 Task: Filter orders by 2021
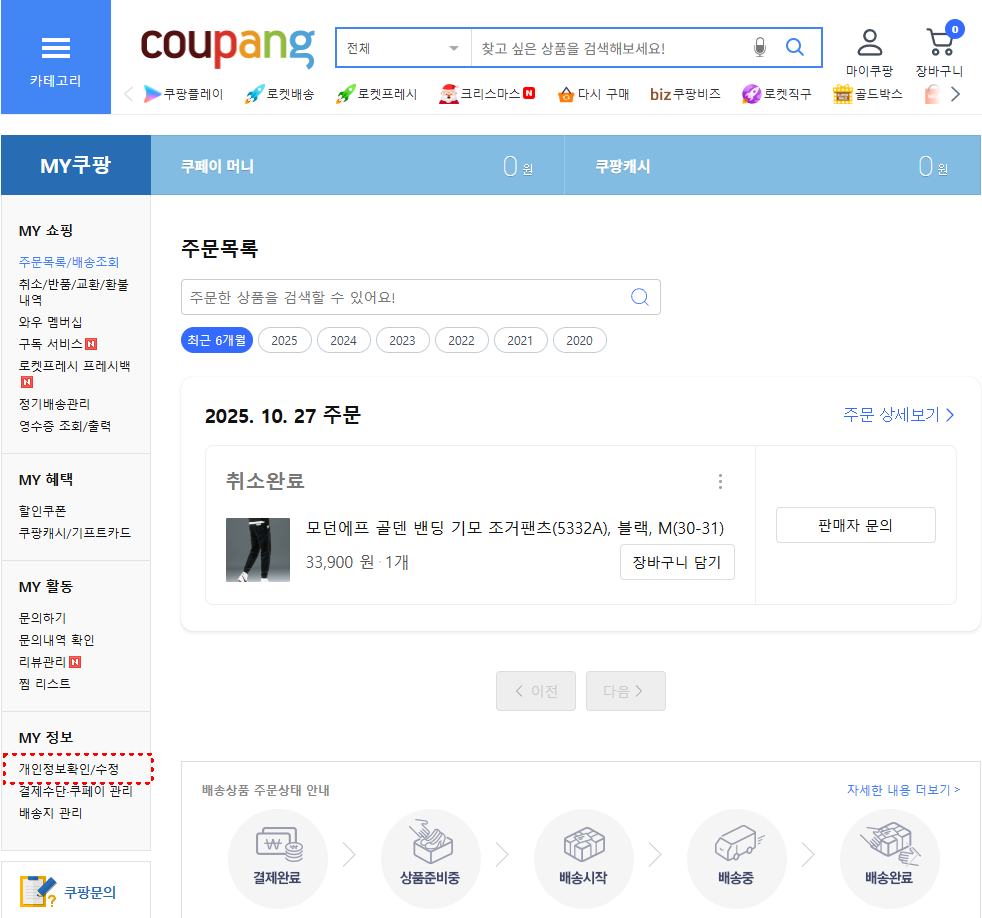tap(520, 340)
